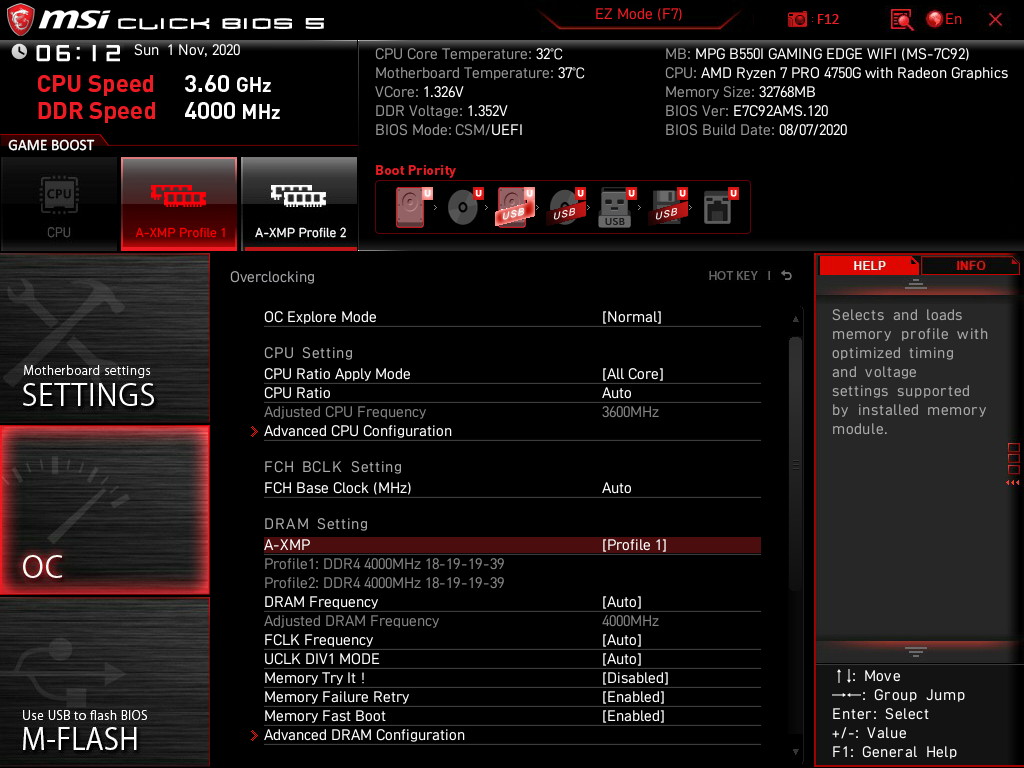
Task: Select the USB floppy boot device
Action: [x=668, y=207]
